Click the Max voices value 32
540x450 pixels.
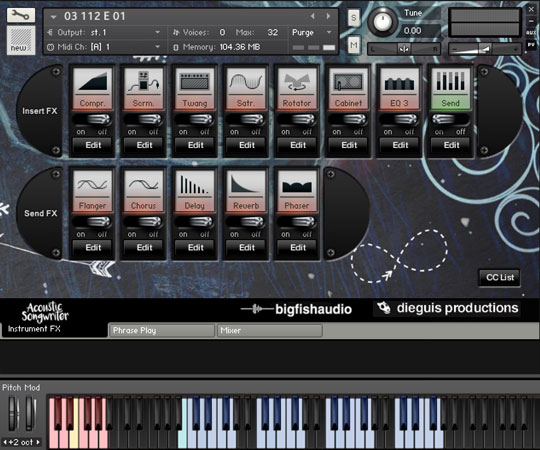[x=272, y=32]
